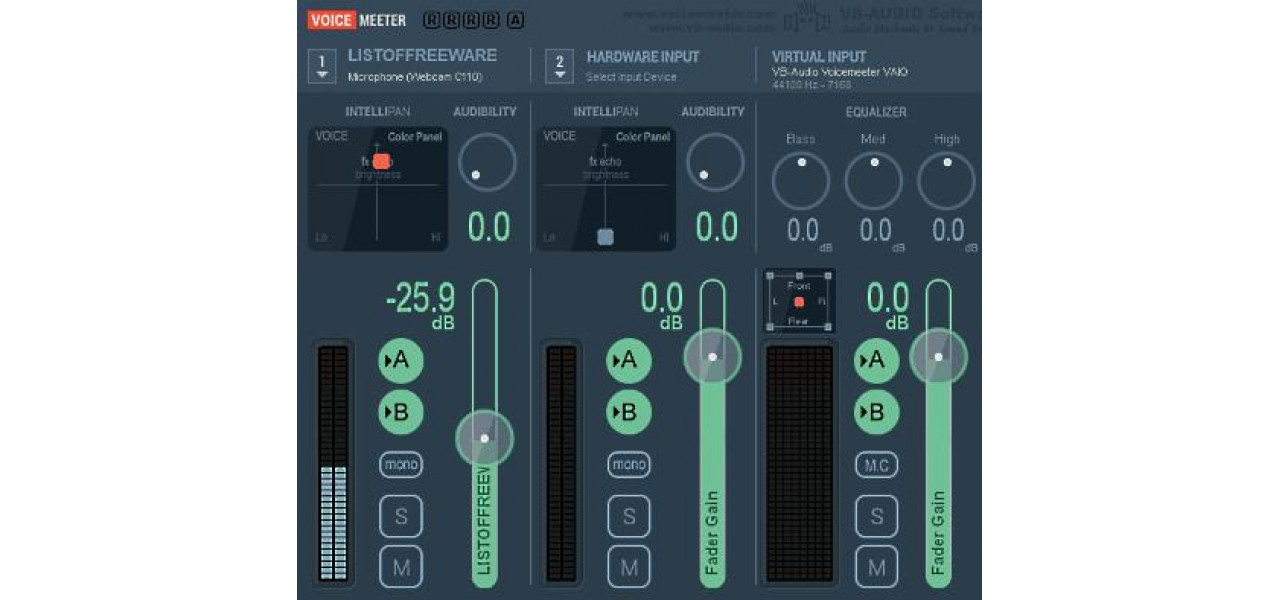
Task: Click VB-Audio Voicemeeter VAIO label
Action: point(840,73)
